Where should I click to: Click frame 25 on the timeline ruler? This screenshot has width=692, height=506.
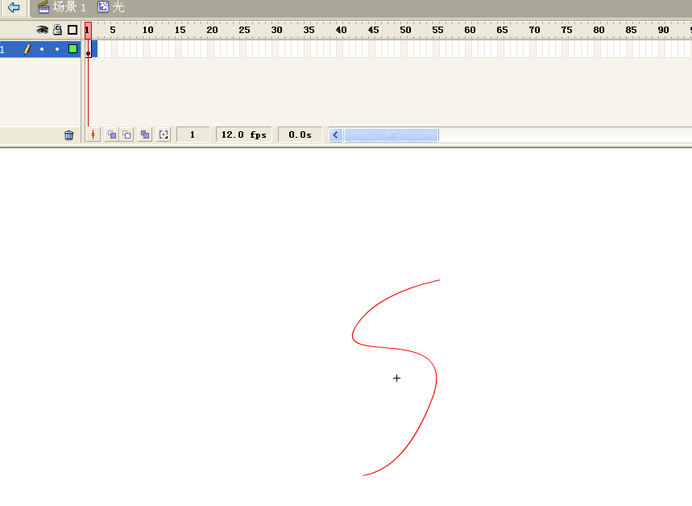click(244, 30)
